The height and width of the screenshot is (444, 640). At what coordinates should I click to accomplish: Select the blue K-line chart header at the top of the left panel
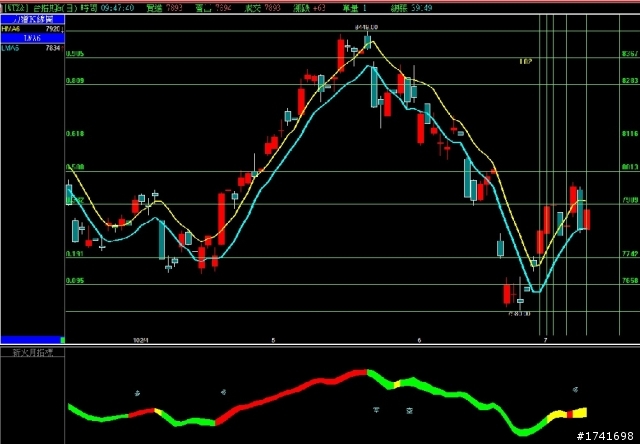point(33,19)
